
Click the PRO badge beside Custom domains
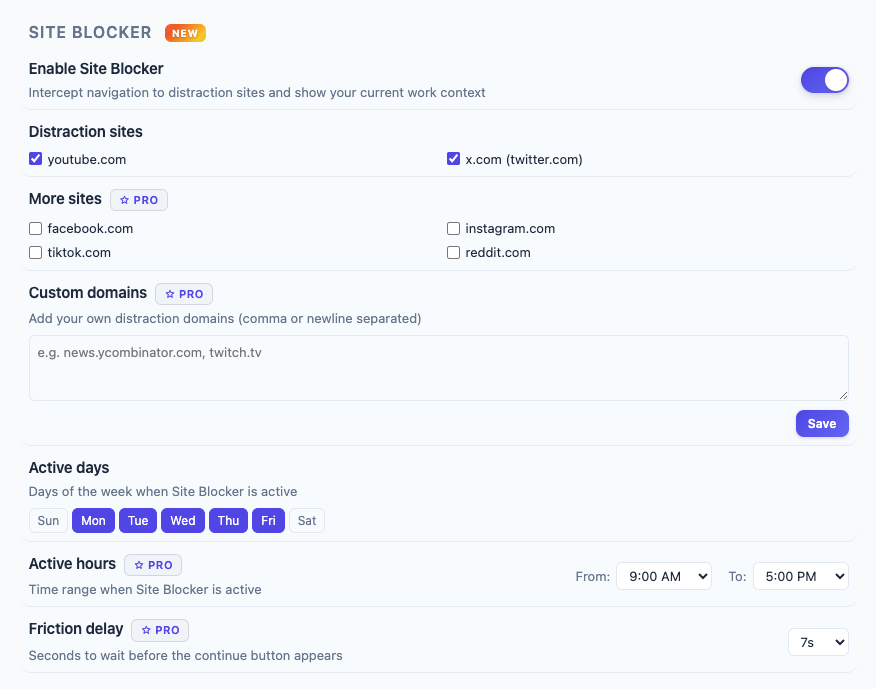pyautogui.click(x=183, y=293)
